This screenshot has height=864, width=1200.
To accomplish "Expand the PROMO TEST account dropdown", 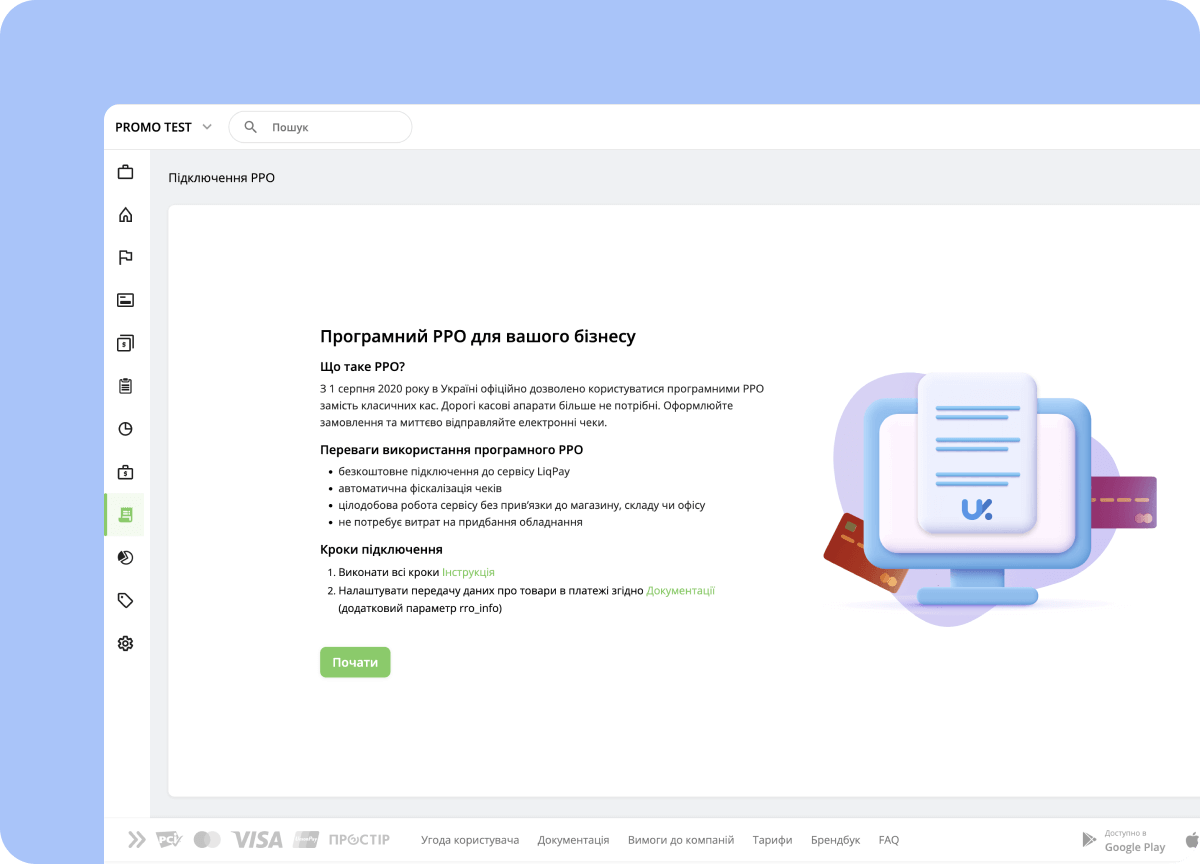I will [x=163, y=127].
